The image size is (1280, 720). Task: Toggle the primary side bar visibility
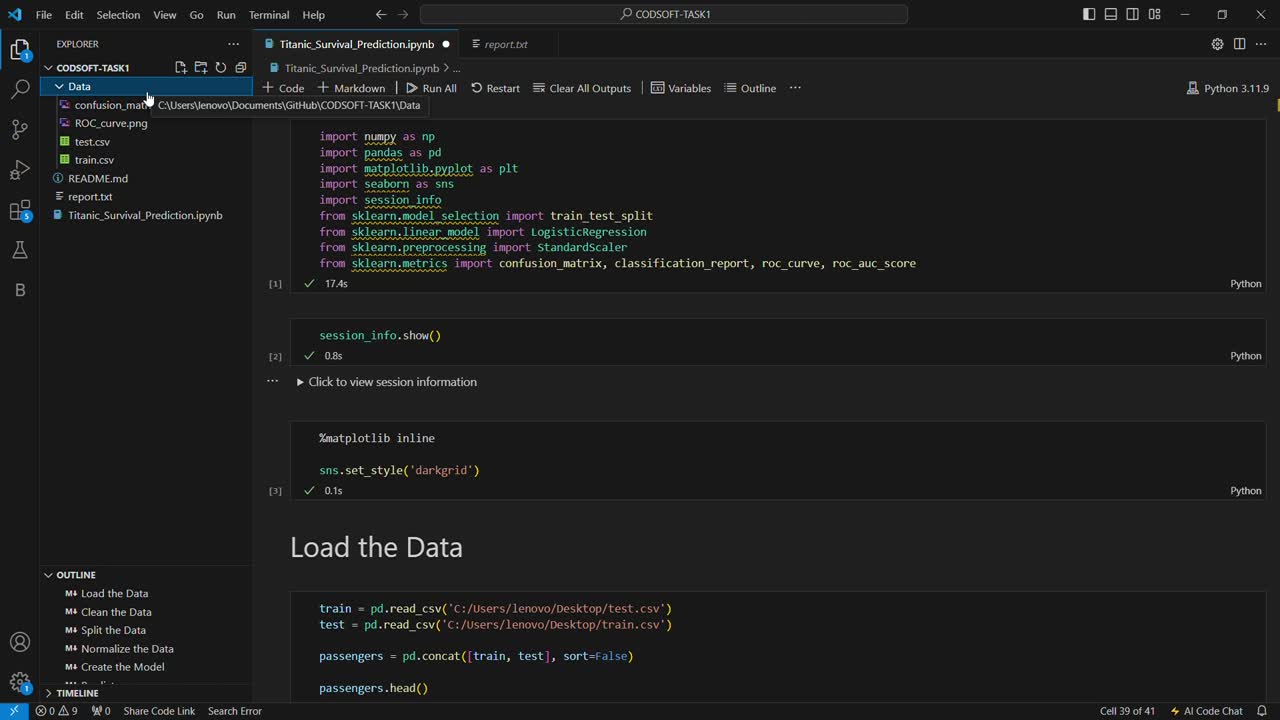(1089, 15)
